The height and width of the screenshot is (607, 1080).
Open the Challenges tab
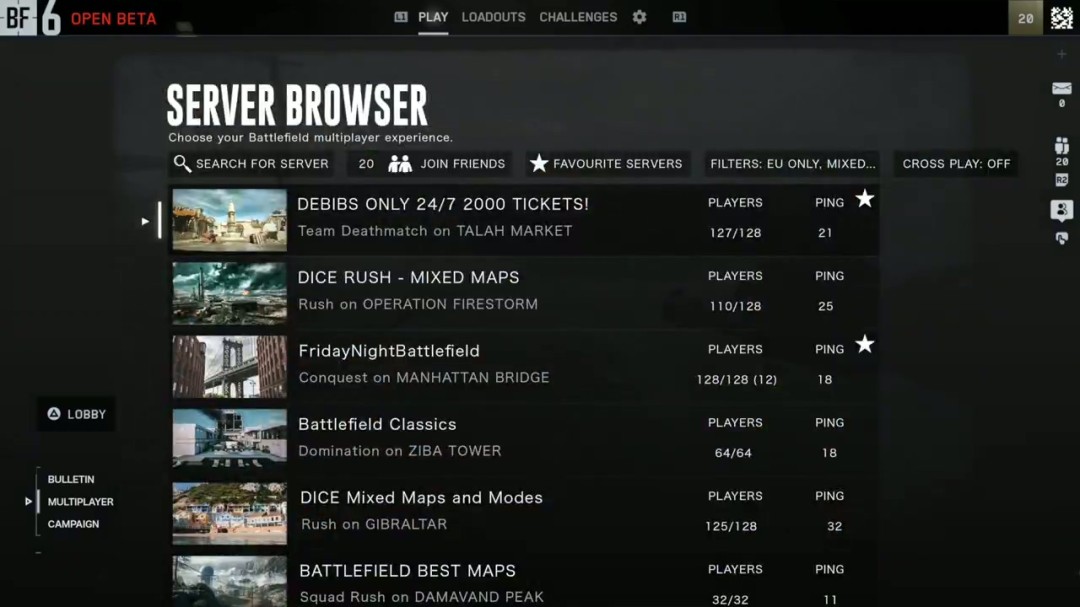pyautogui.click(x=578, y=17)
